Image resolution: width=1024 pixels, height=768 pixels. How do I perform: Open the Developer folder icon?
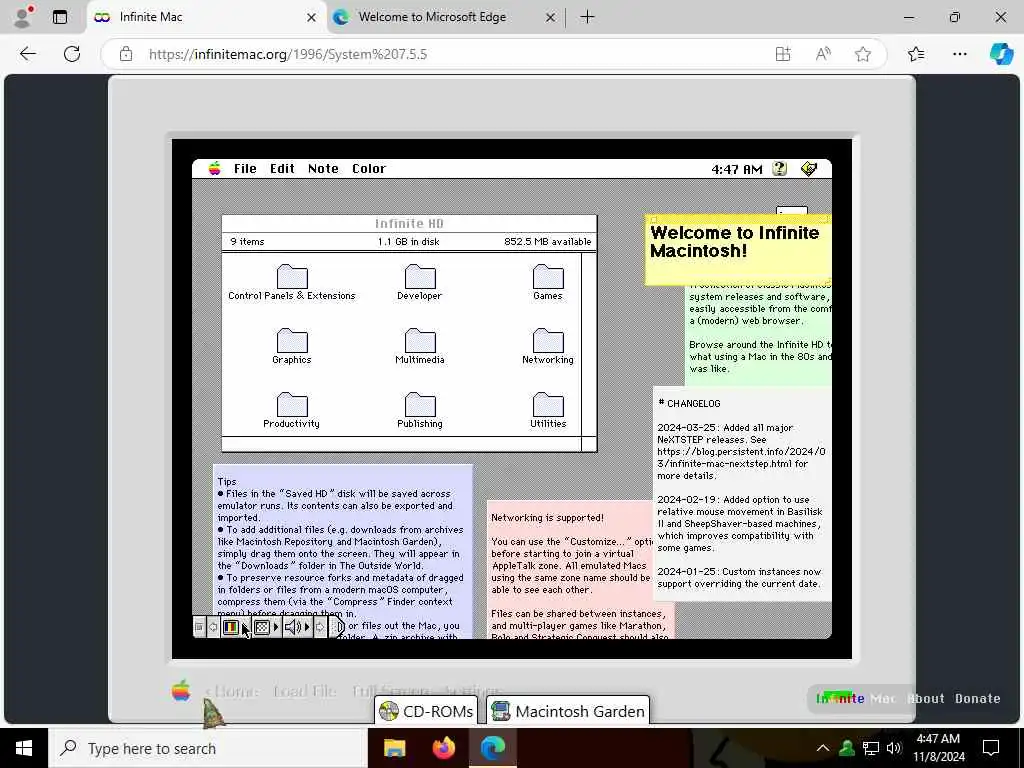point(420,277)
